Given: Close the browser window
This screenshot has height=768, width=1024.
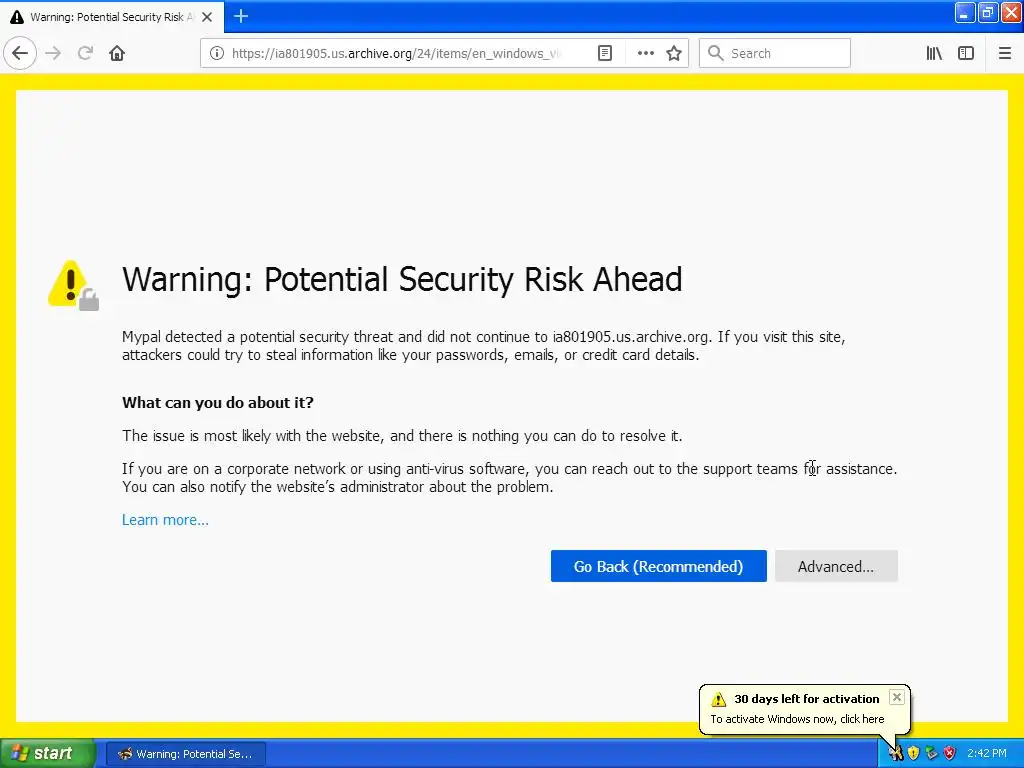Looking at the screenshot, I should (1011, 13).
